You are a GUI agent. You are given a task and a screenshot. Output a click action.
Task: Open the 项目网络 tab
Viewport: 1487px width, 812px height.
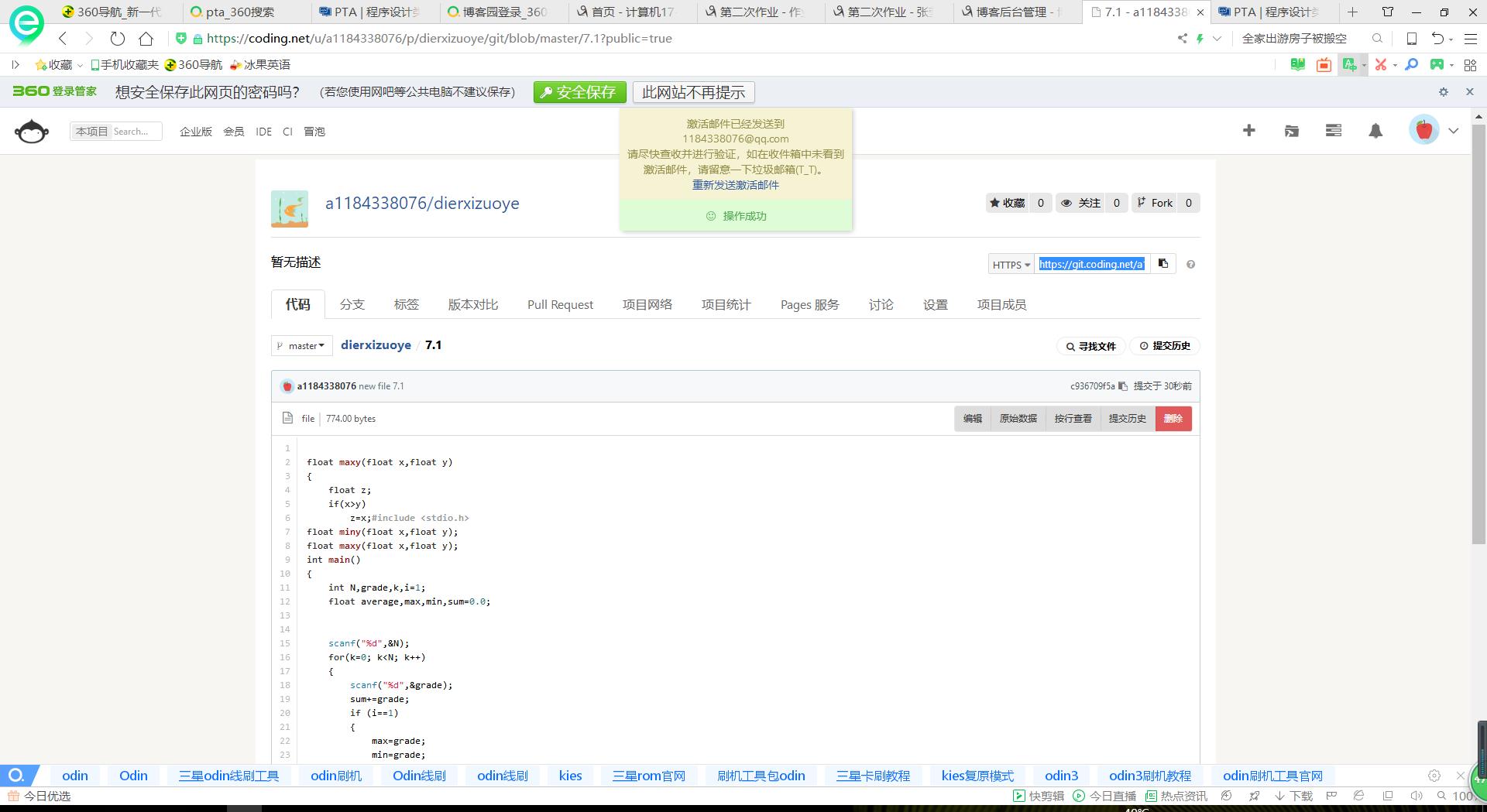tap(647, 305)
